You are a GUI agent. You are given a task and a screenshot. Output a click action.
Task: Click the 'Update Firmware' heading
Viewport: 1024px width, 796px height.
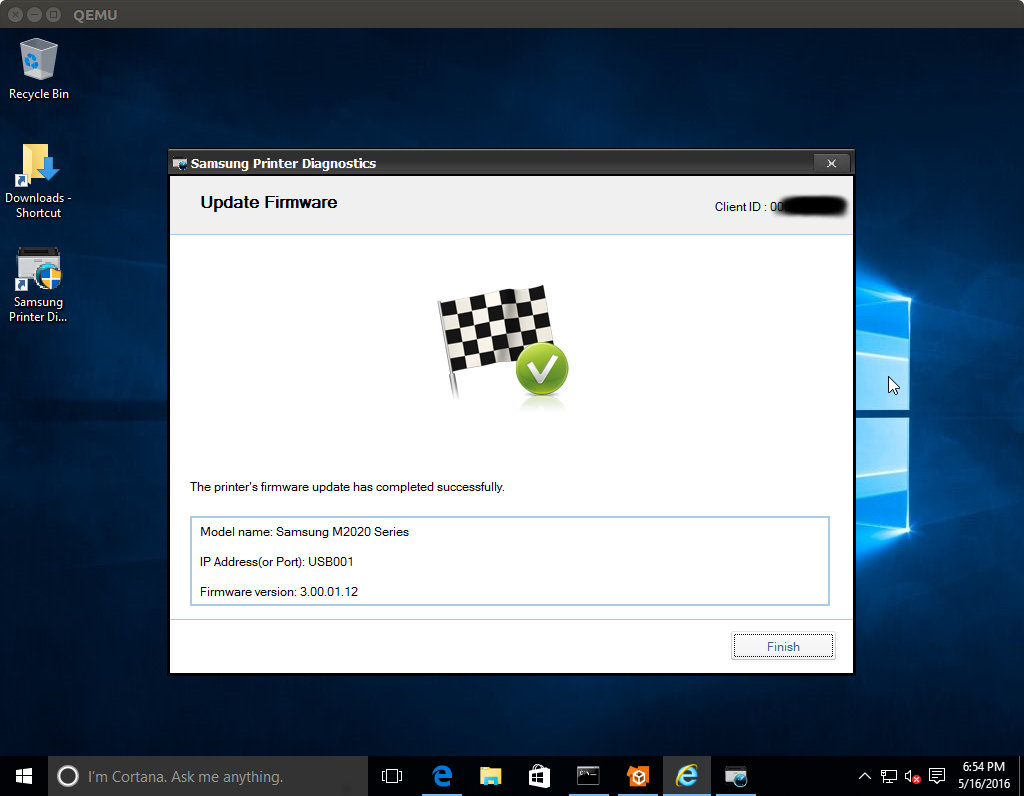pyautogui.click(x=269, y=202)
